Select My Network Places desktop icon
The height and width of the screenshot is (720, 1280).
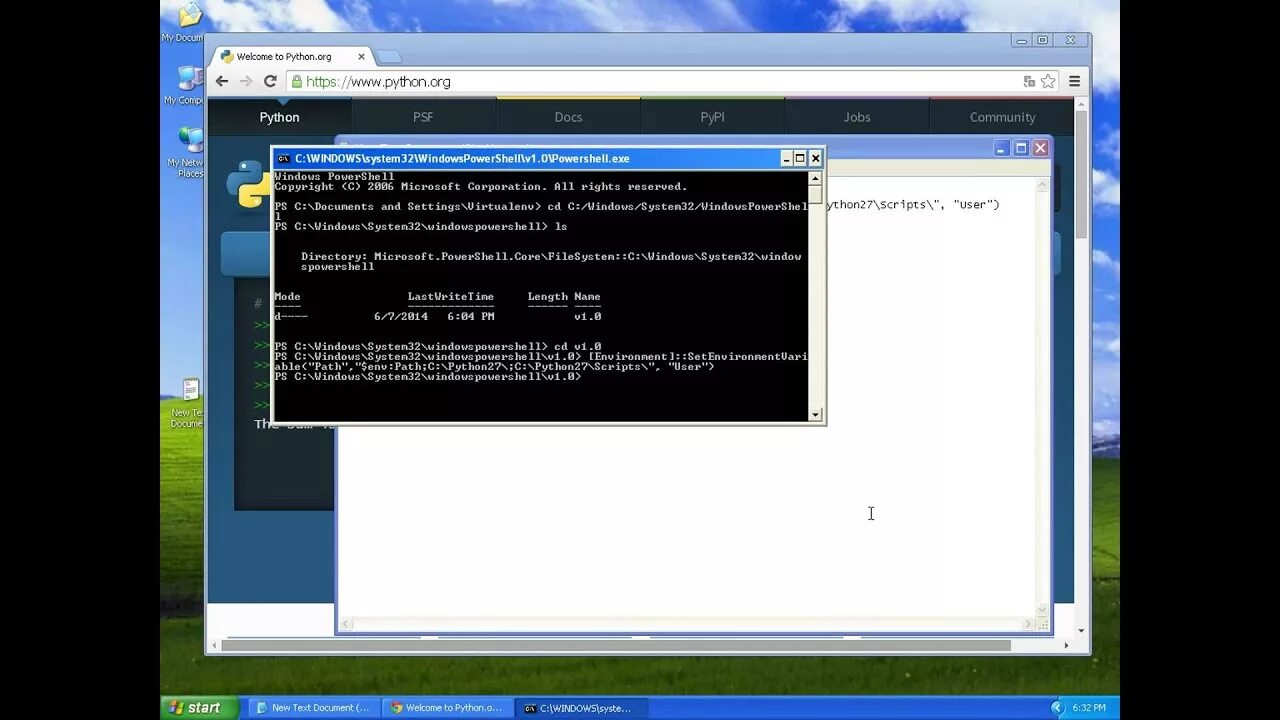pyautogui.click(x=187, y=152)
